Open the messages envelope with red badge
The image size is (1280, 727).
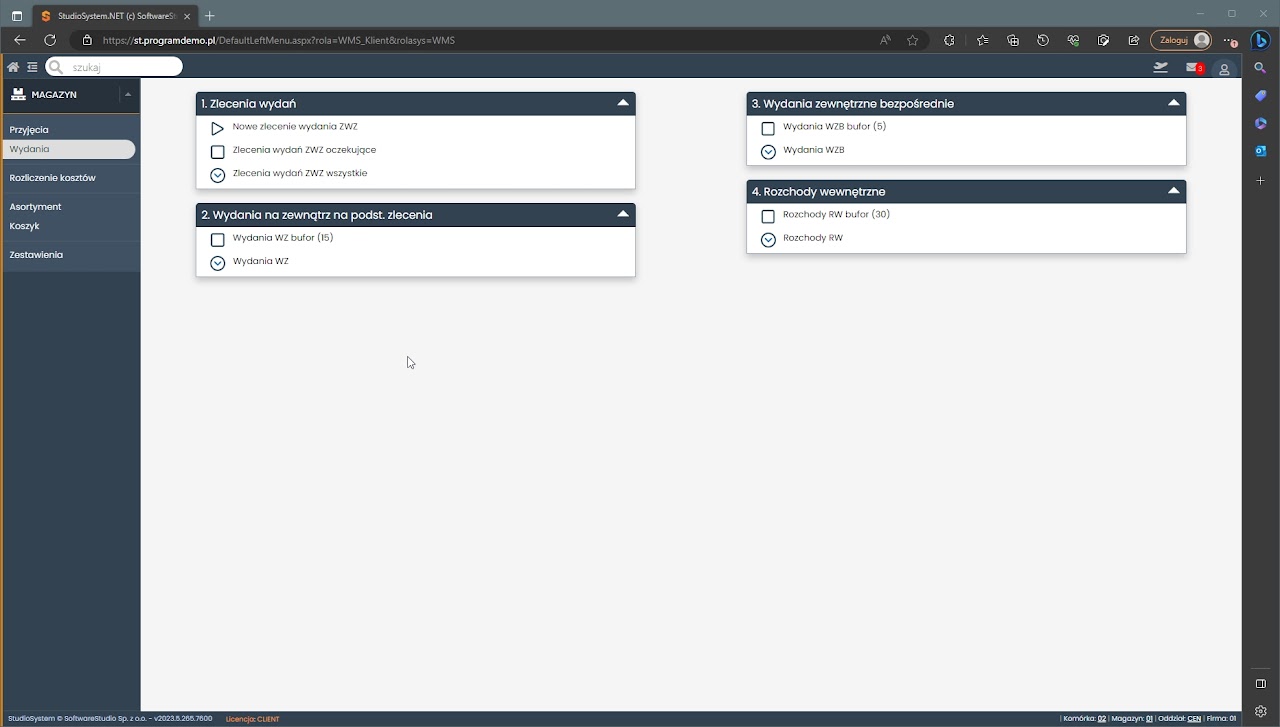click(x=1193, y=68)
